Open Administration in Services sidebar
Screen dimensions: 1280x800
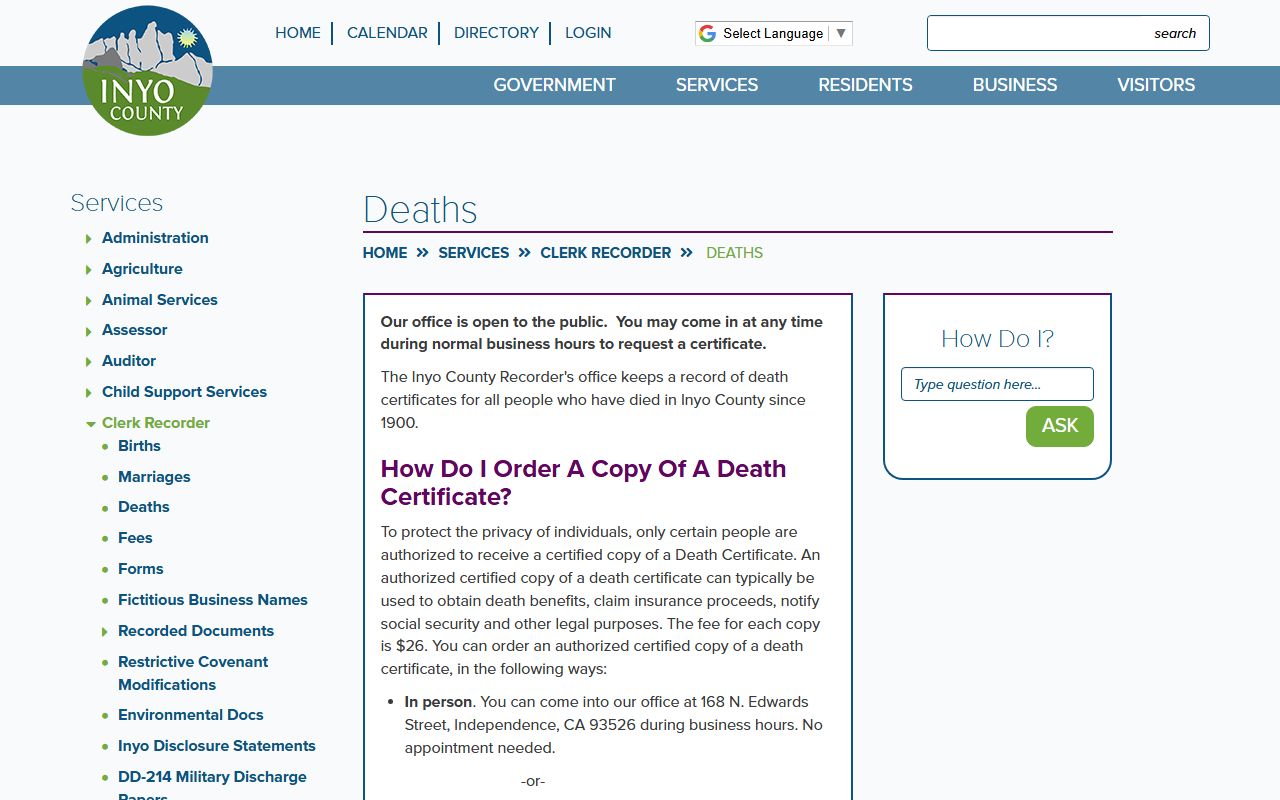click(155, 238)
